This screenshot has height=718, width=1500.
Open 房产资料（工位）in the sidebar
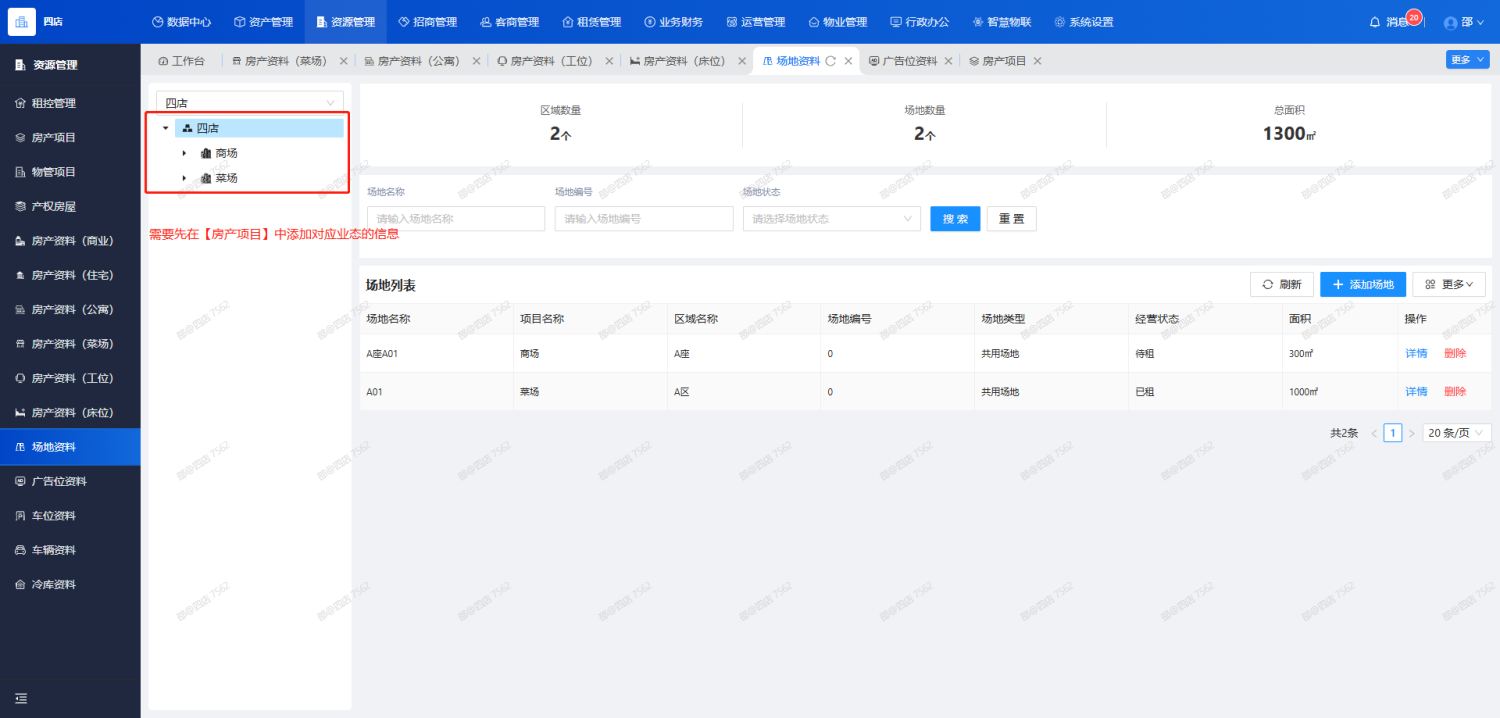click(70, 378)
